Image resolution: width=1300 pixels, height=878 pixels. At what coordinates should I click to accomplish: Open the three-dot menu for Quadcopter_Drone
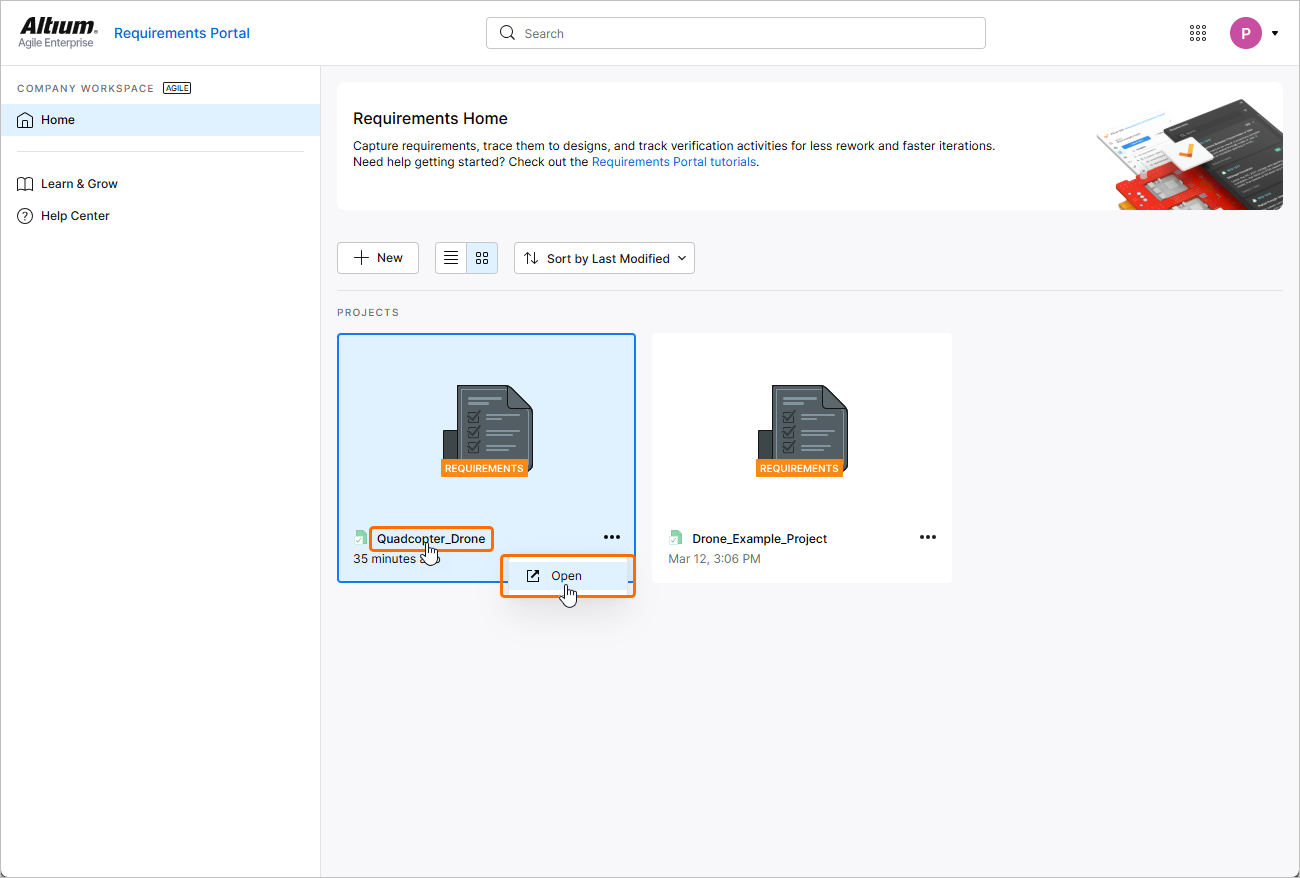tap(612, 537)
